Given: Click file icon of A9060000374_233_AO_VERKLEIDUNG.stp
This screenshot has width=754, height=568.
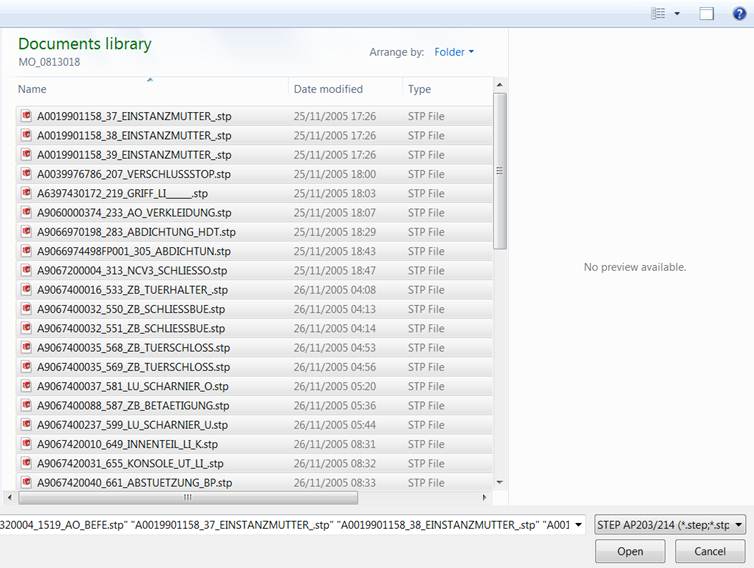Looking at the screenshot, I should tap(27, 212).
